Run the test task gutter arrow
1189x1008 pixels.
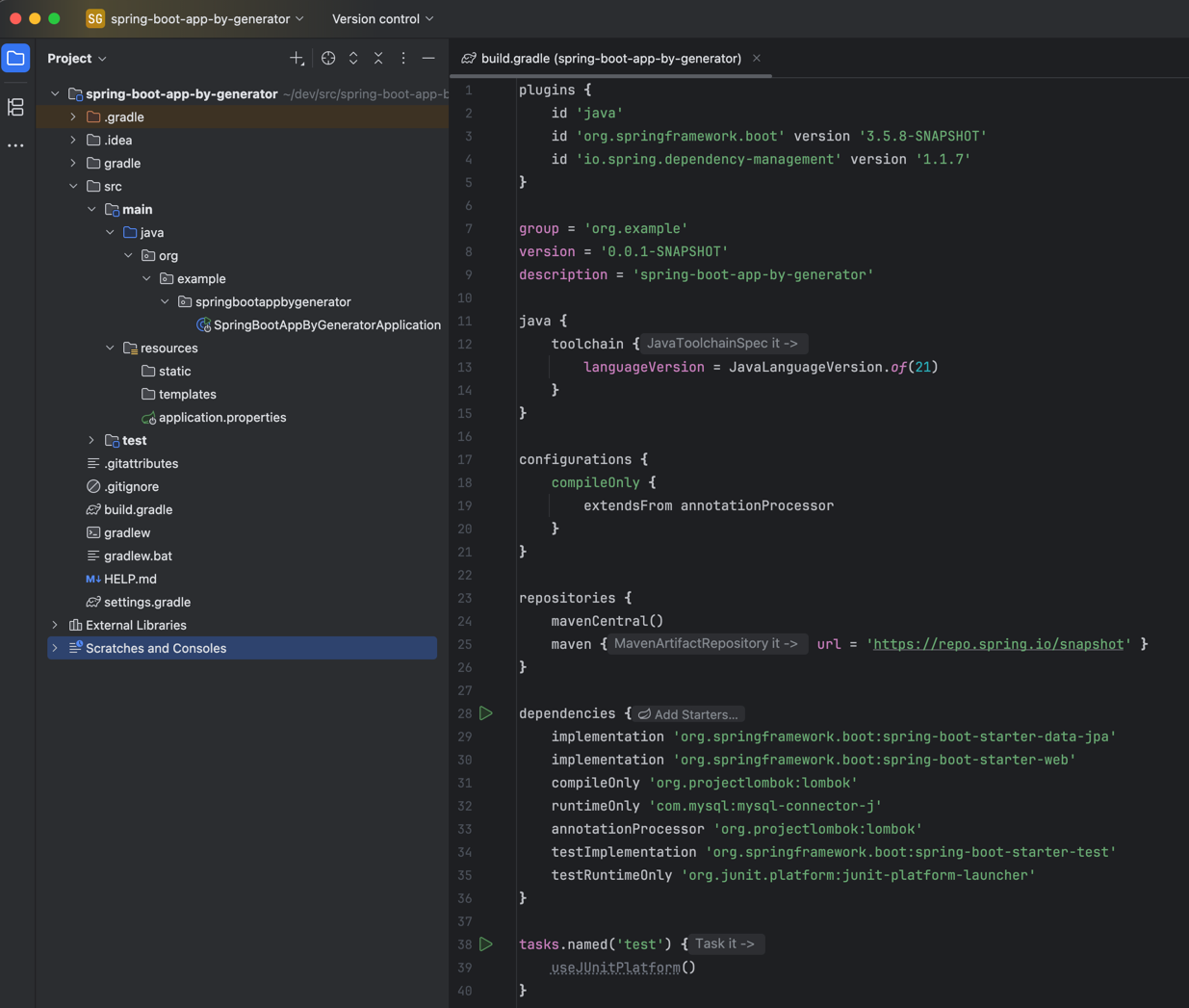[x=486, y=944]
